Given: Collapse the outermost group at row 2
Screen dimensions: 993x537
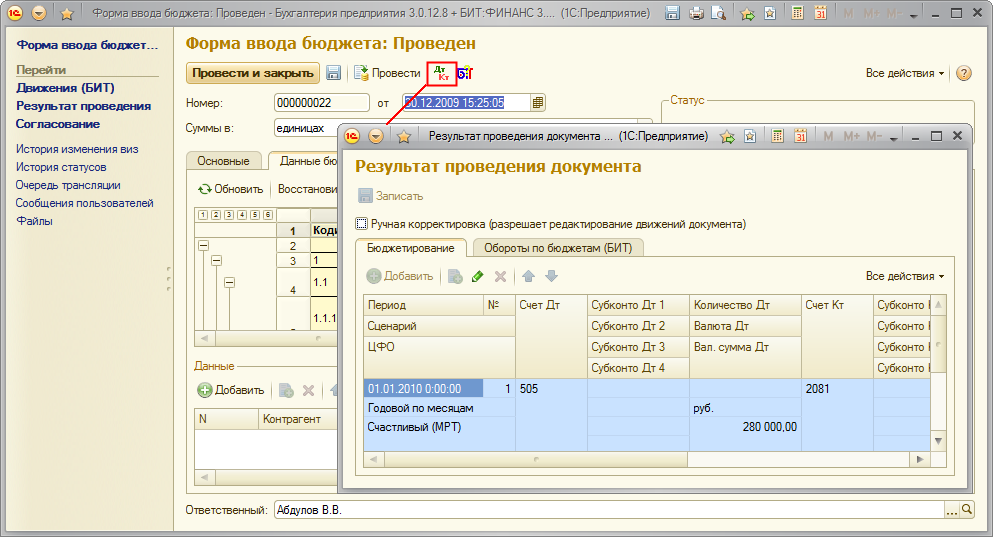Looking at the screenshot, I should 203,245.
